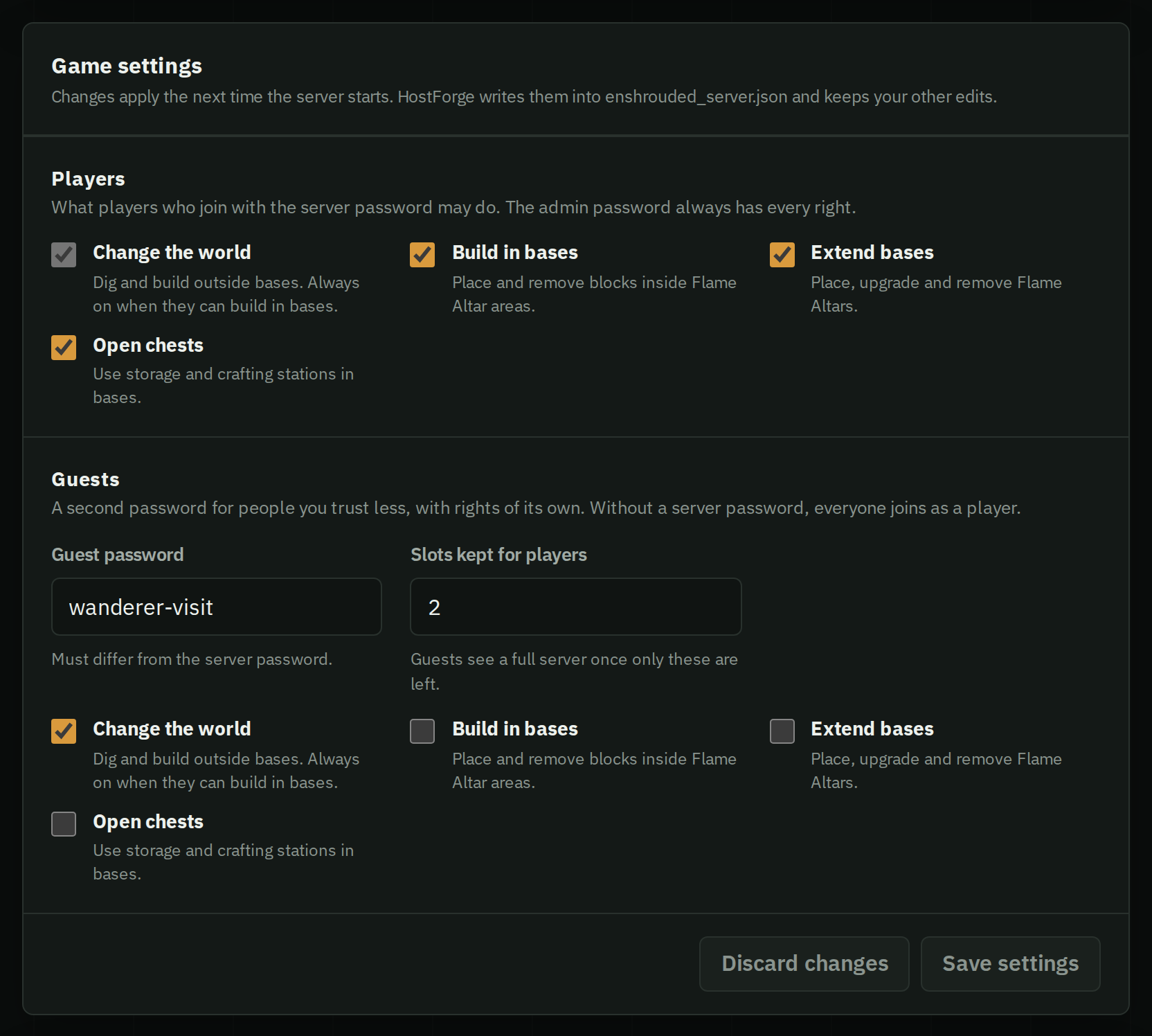Click Players 'Build in bases' label text
The height and width of the screenshot is (1036, 1152).
[x=515, y=253]
